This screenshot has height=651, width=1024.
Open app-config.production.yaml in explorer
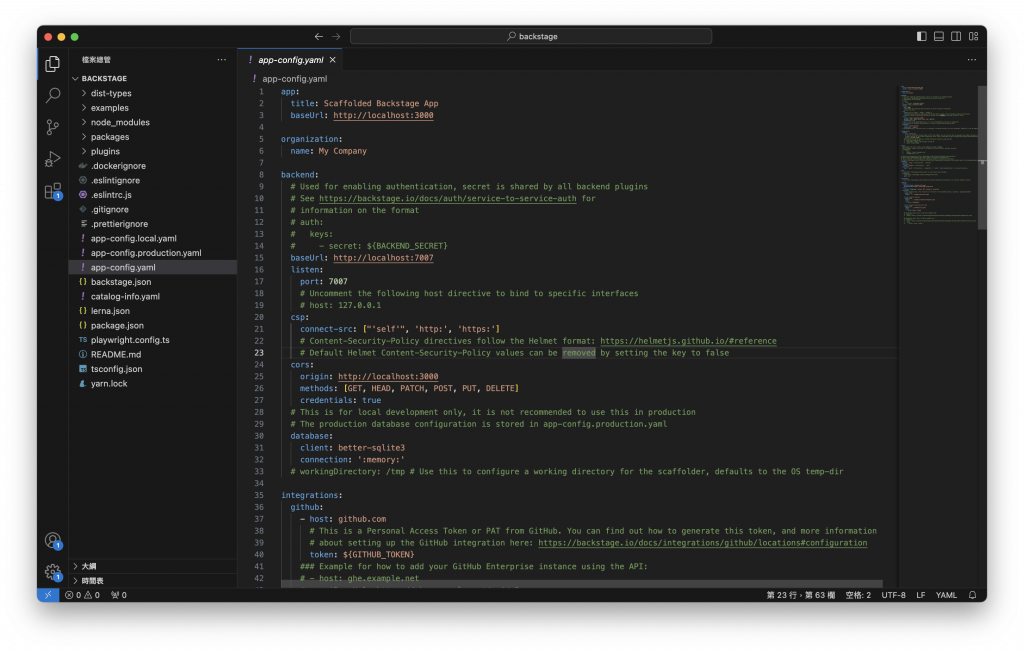[x=153, y=253]
